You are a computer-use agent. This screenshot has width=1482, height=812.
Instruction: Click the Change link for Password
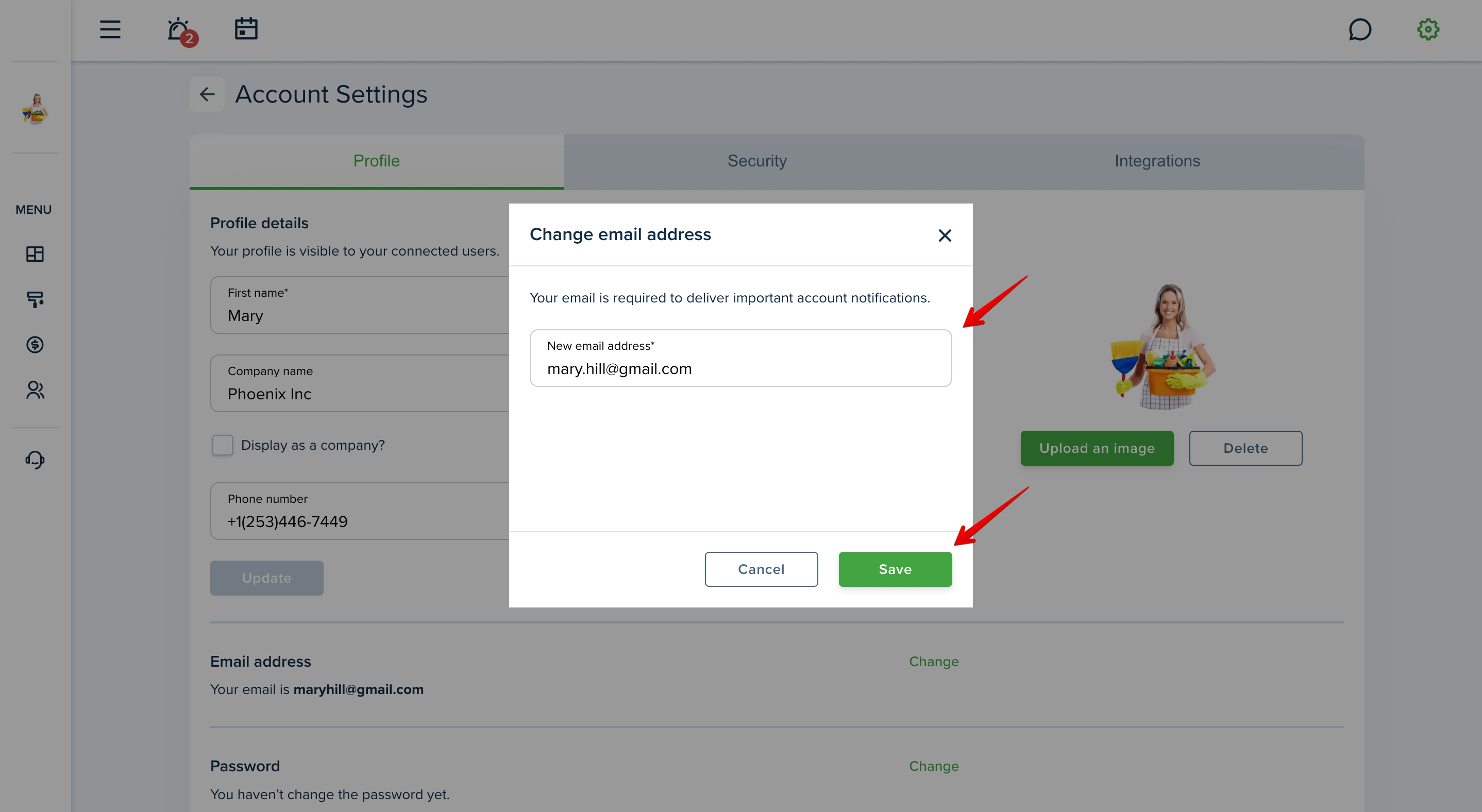pos(934,767)
